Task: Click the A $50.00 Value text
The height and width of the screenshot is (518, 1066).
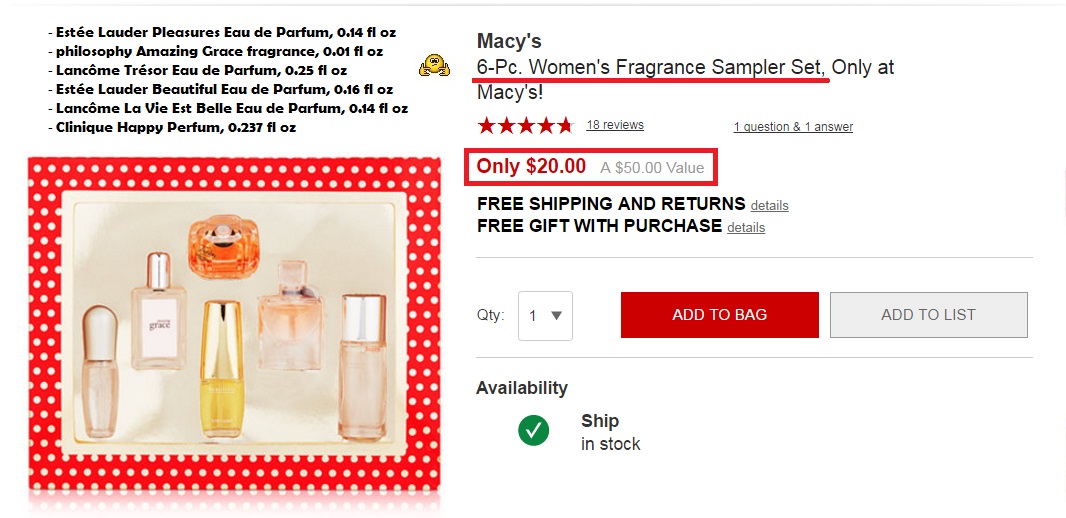Action: tap(652, 168)
